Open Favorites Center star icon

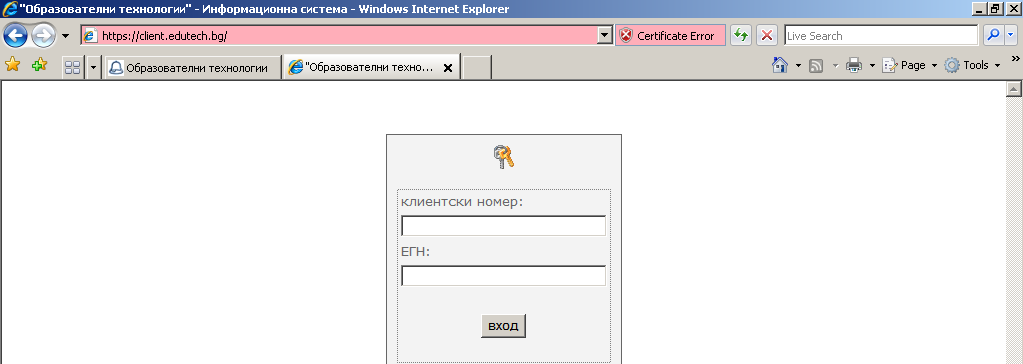(x=12, y=65)
